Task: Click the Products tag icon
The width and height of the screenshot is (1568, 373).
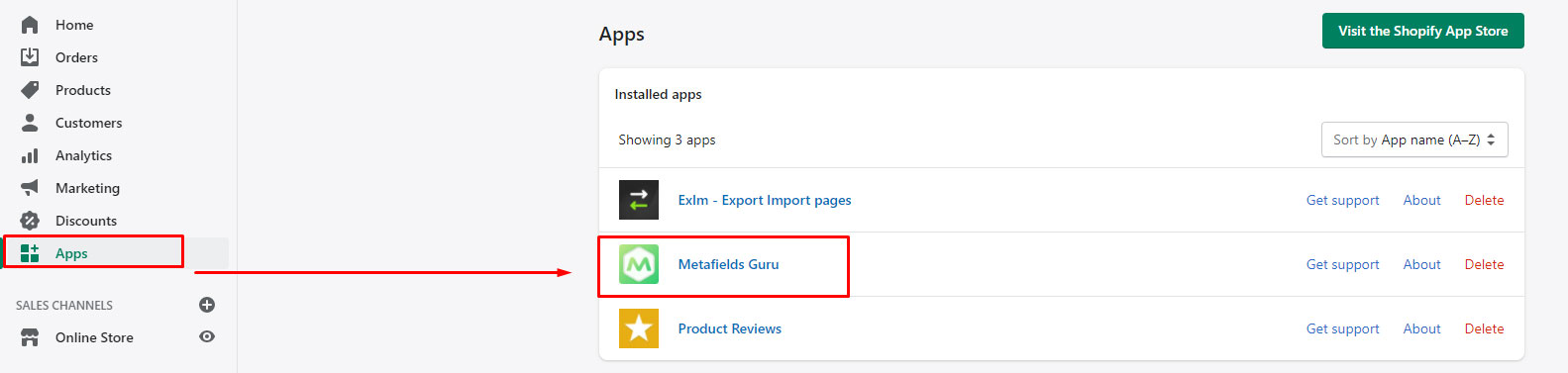Action: (x=30, y=90)
